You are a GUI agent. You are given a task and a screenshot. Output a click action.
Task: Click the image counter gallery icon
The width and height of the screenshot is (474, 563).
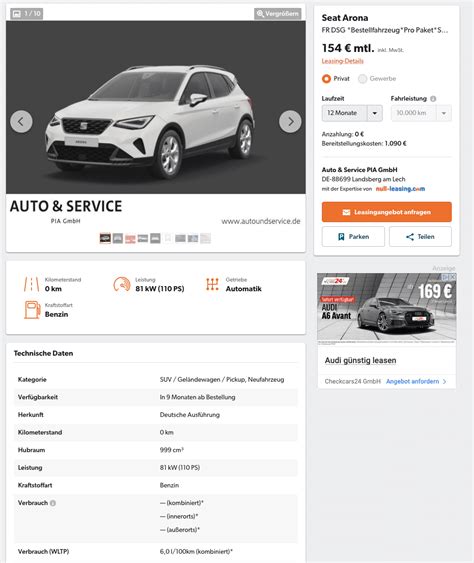coord(16,14)
